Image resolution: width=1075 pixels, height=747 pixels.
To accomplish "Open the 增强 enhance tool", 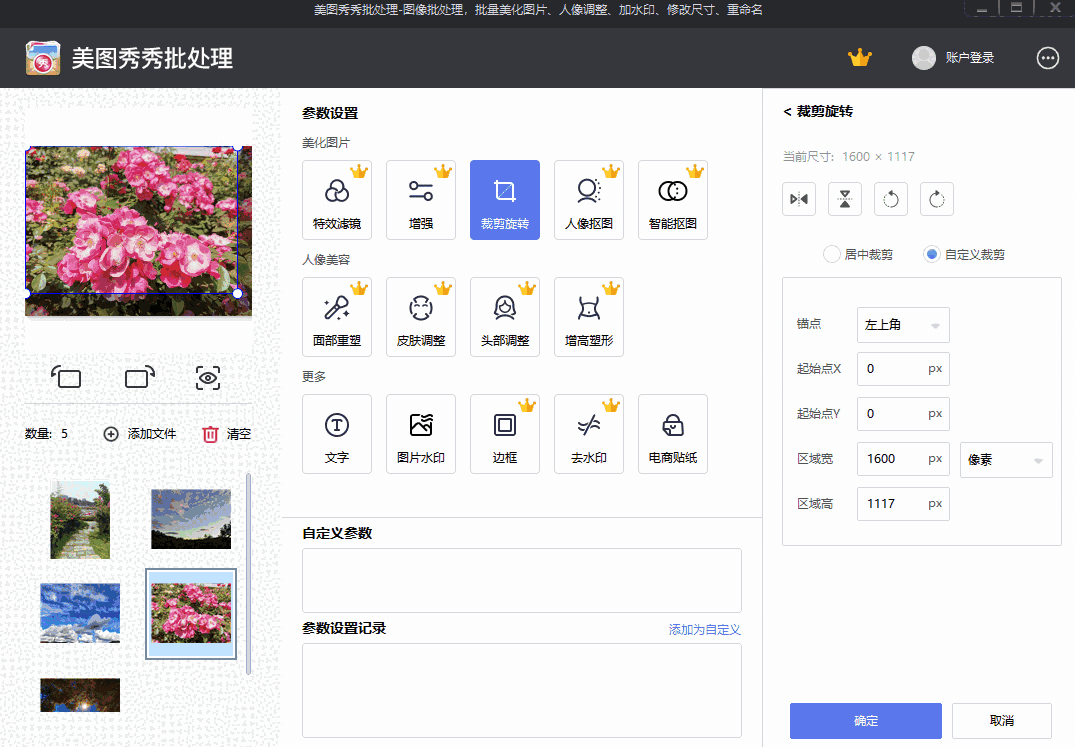I will pos(421,199).
